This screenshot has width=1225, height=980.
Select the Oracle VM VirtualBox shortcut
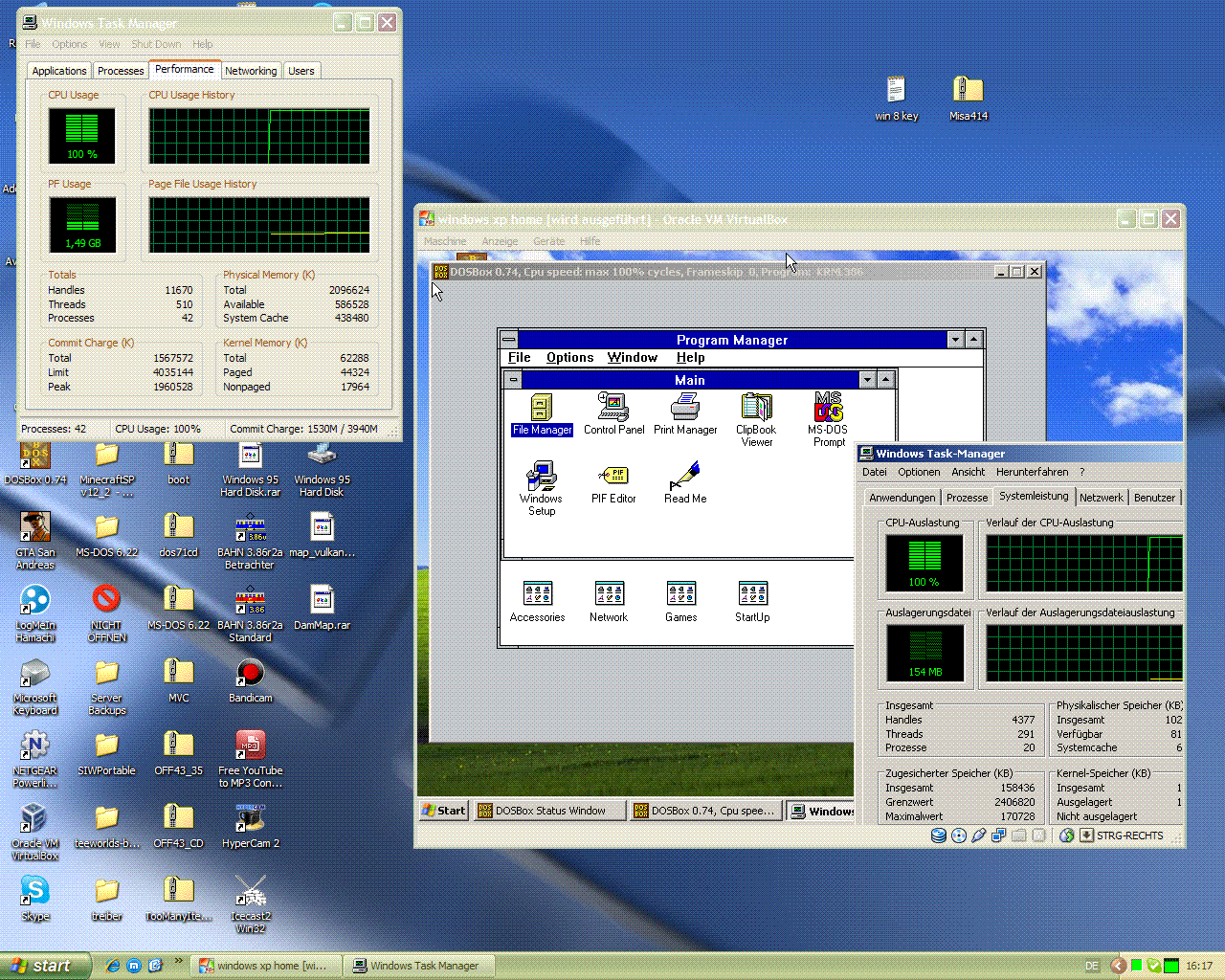coord(35,832)
